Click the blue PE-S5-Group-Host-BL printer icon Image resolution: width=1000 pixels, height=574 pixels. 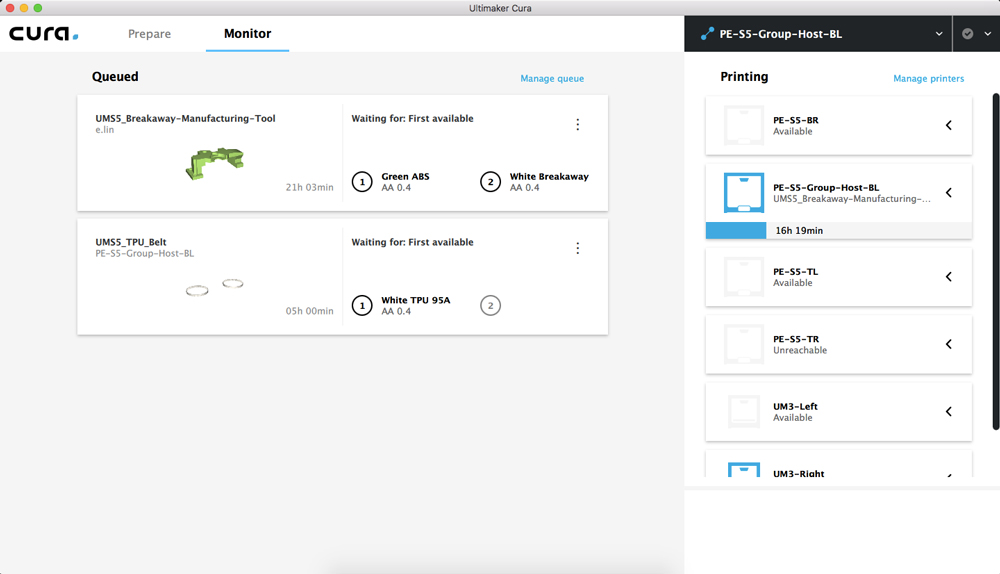coord(743,193)
